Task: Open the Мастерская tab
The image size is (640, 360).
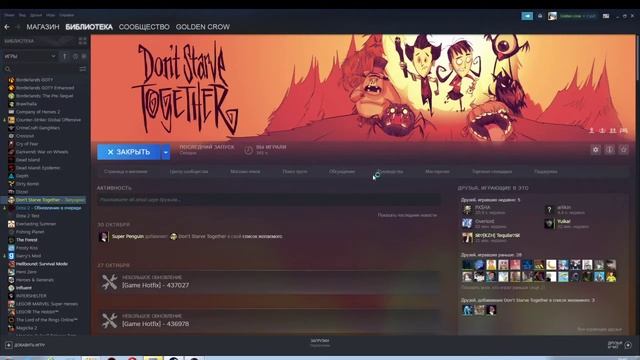Action: [438, 172]
